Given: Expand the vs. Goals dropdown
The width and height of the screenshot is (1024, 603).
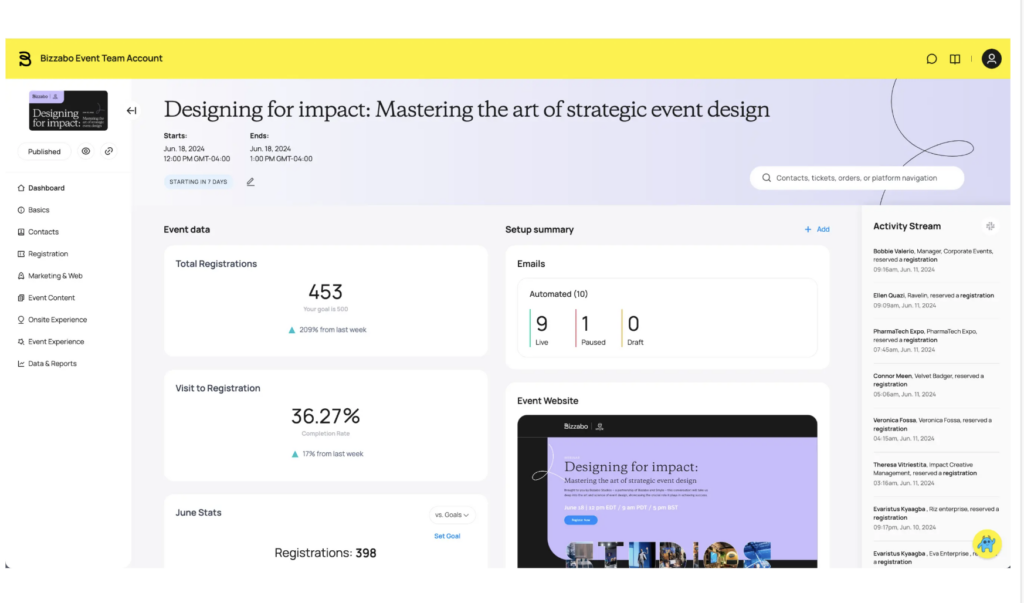Looking at the screenshot, I should point(452,515).
